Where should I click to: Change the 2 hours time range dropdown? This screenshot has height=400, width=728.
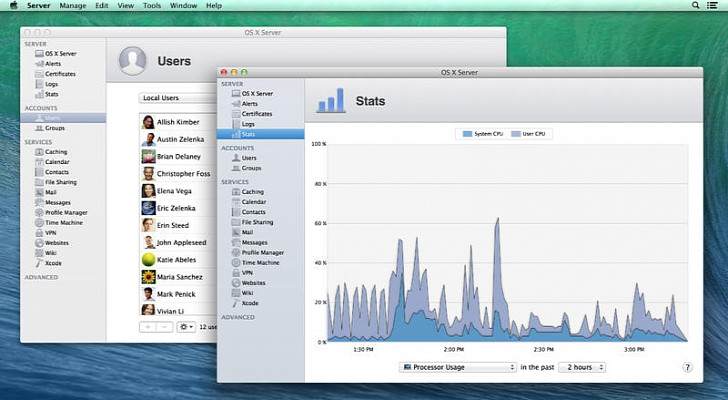click(x=581, y=367)
